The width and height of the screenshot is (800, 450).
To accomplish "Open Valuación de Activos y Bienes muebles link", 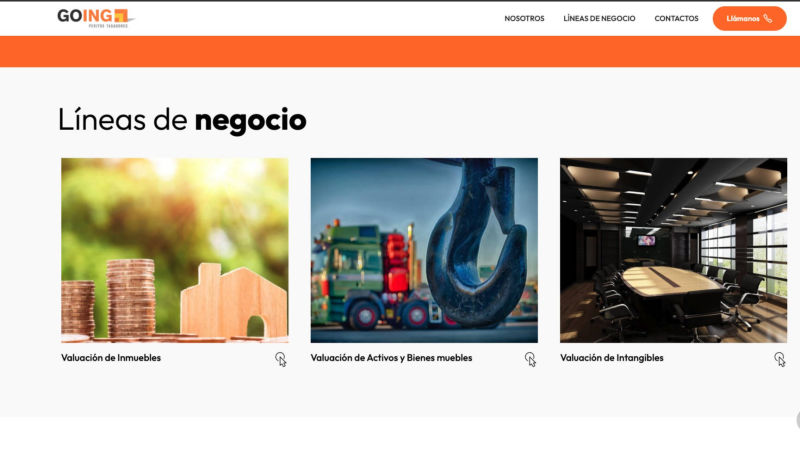I will tap(391, 358).
